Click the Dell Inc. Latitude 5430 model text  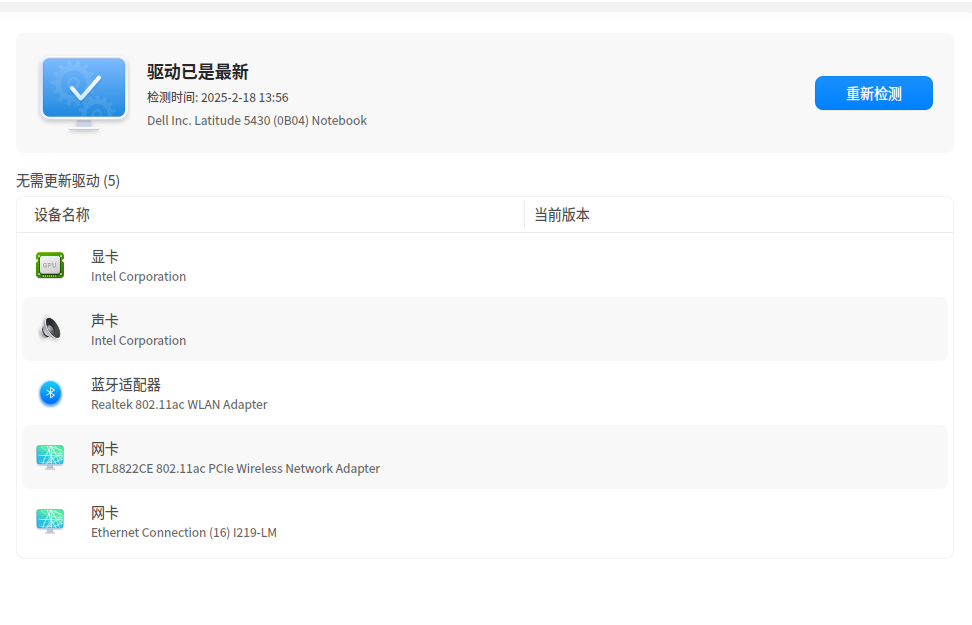click(x=257, y=120)
